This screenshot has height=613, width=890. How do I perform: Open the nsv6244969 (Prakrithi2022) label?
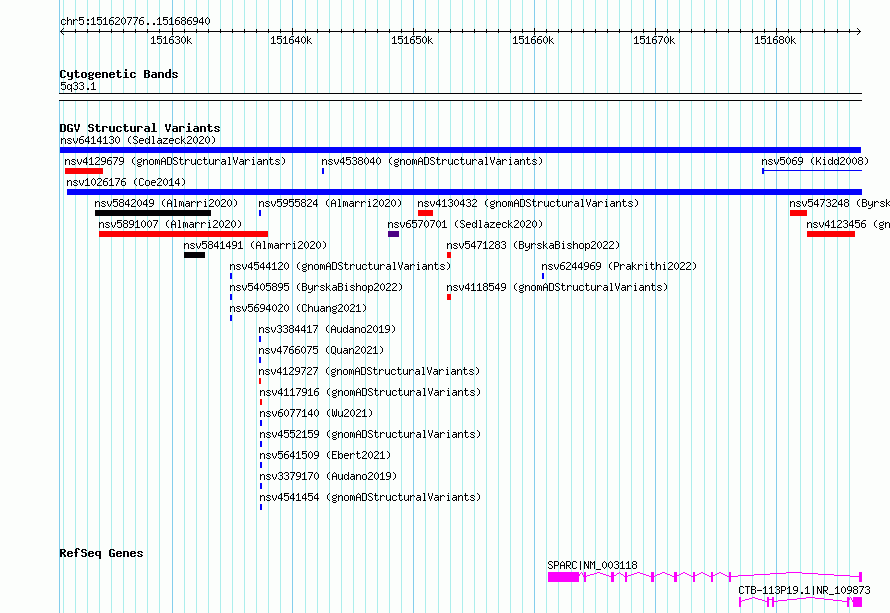point(619,266)
